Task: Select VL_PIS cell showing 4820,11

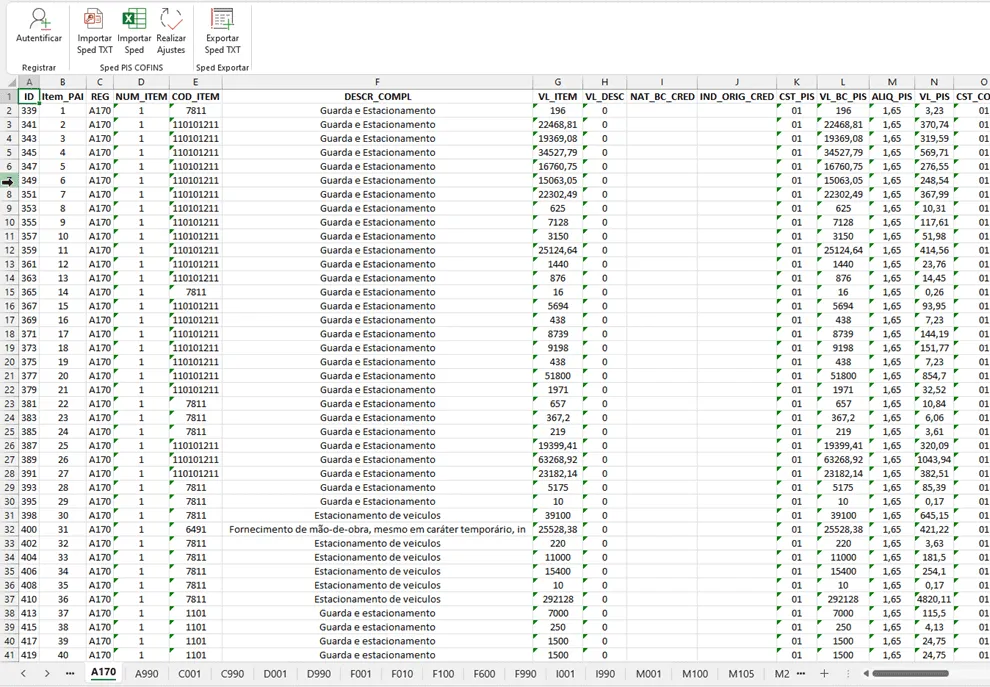Action: (934, 599)
